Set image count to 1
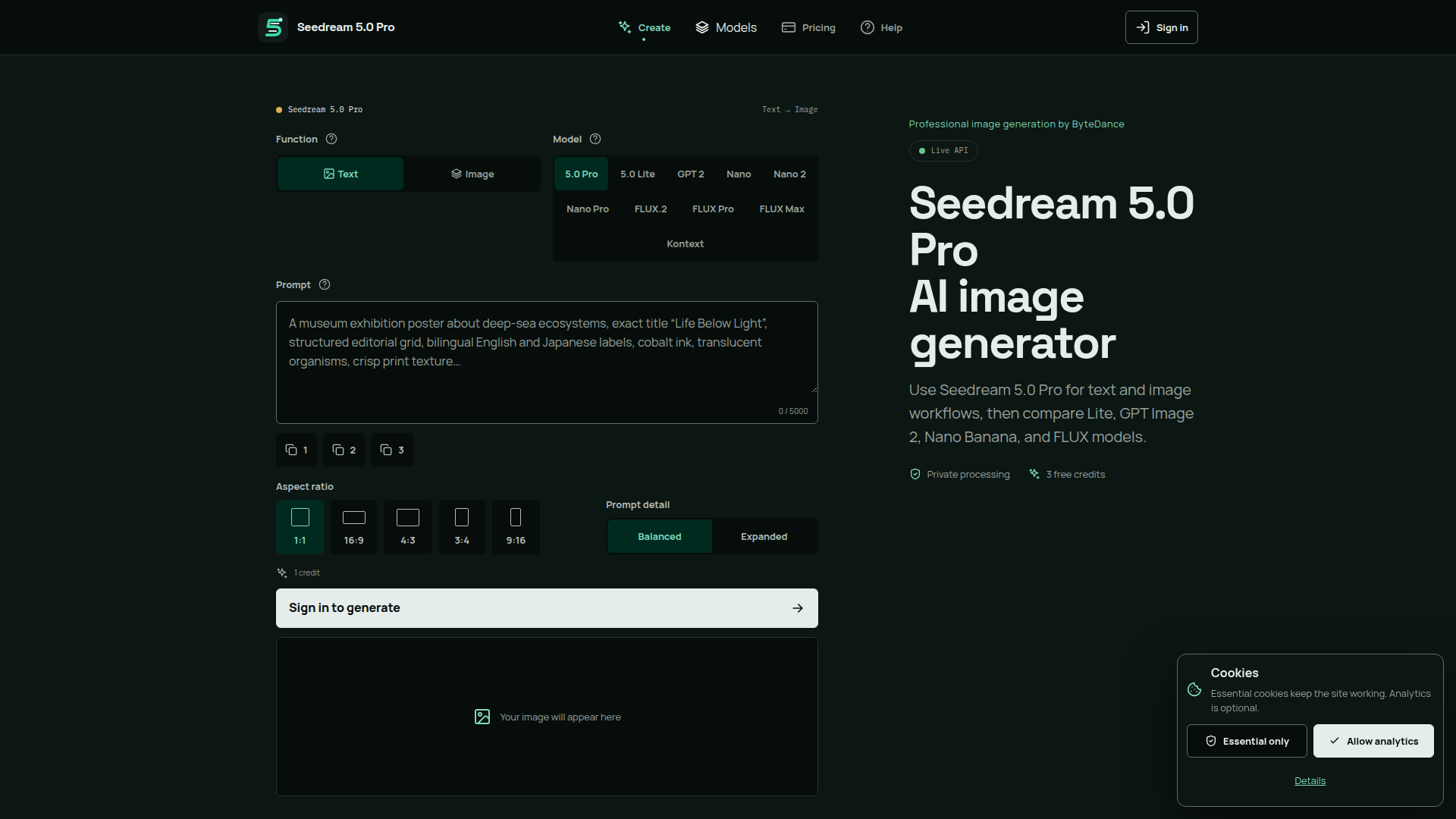The height and width of the screenshot is (819, 1456). (x=297, y=450)
